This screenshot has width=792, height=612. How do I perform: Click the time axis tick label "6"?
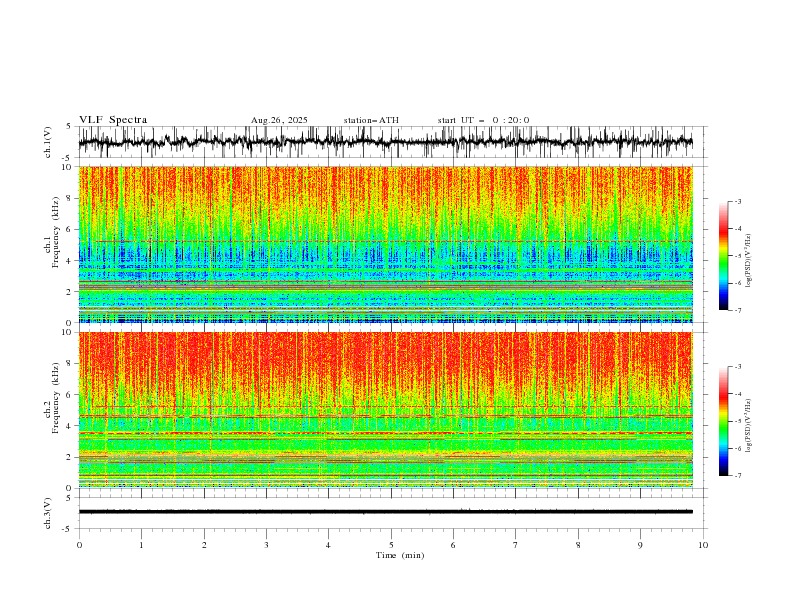click(x=453, y=545)
